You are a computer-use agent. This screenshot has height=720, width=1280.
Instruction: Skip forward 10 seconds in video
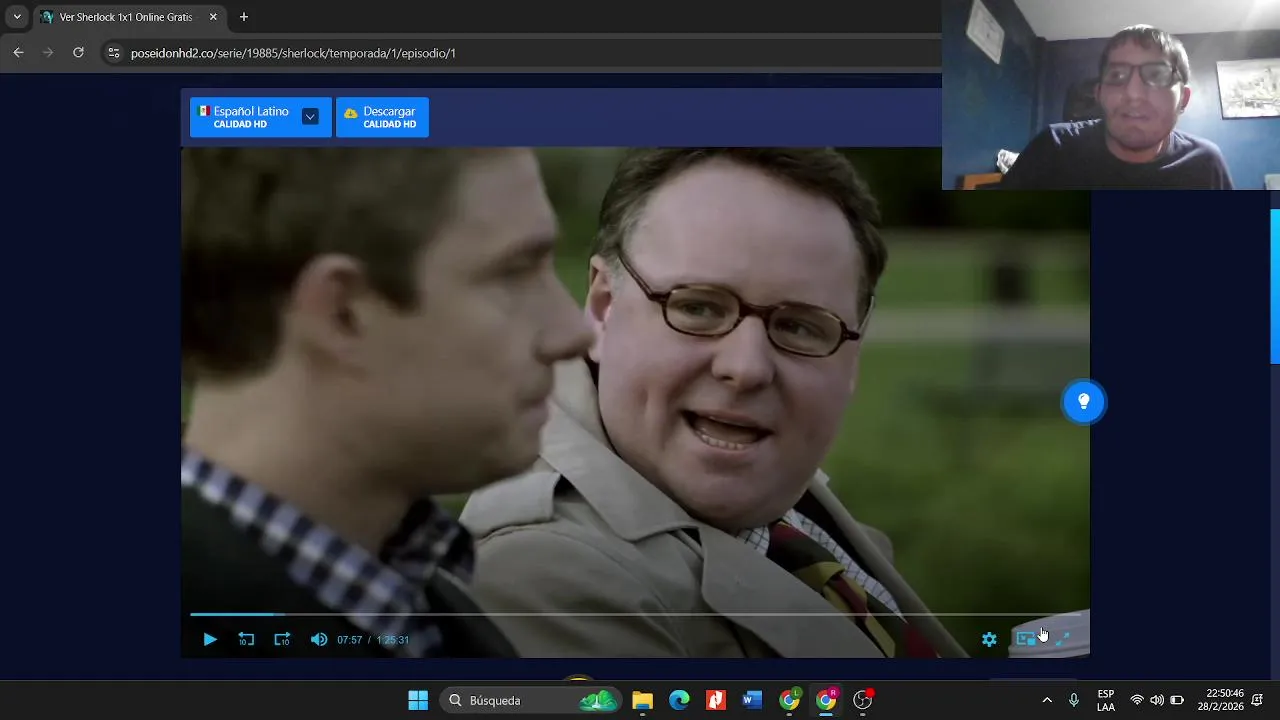[282, 640]
